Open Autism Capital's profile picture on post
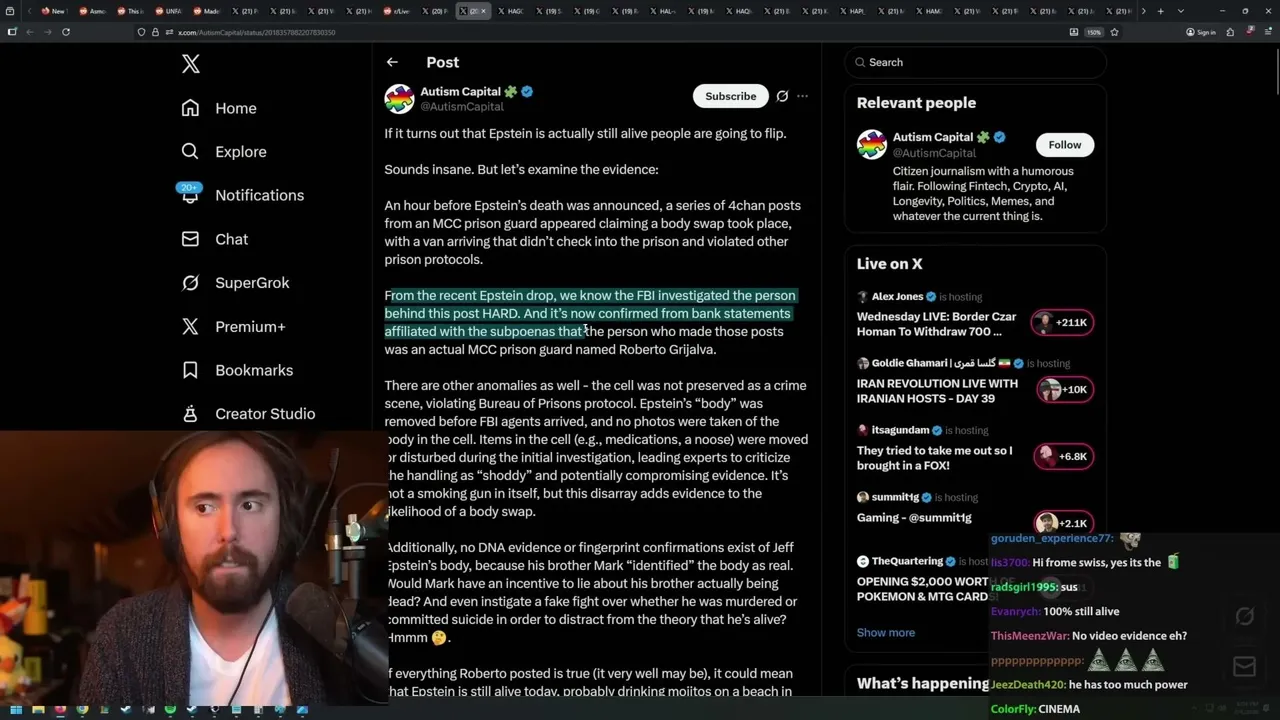The width and height of the screenshot is (1280, 720). (399, 99)
